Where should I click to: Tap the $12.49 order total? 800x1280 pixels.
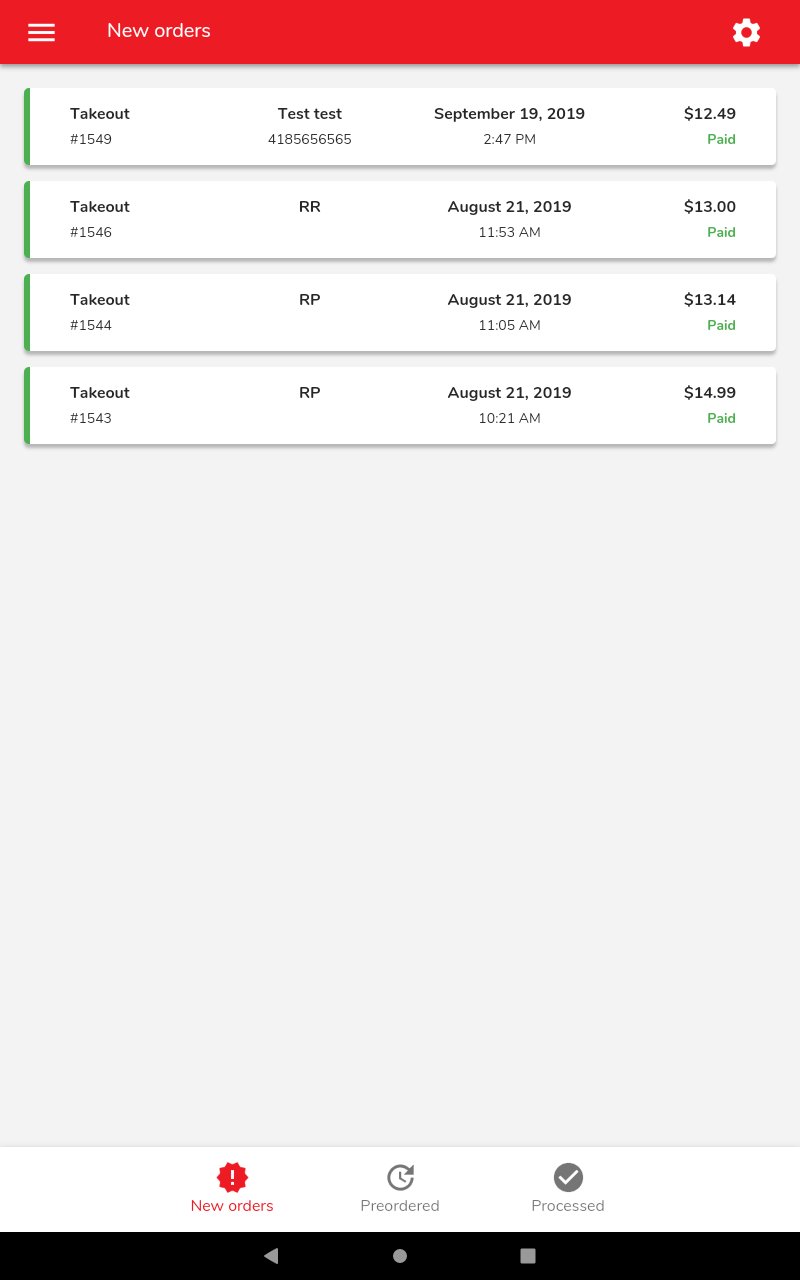(x=709, y=114)
